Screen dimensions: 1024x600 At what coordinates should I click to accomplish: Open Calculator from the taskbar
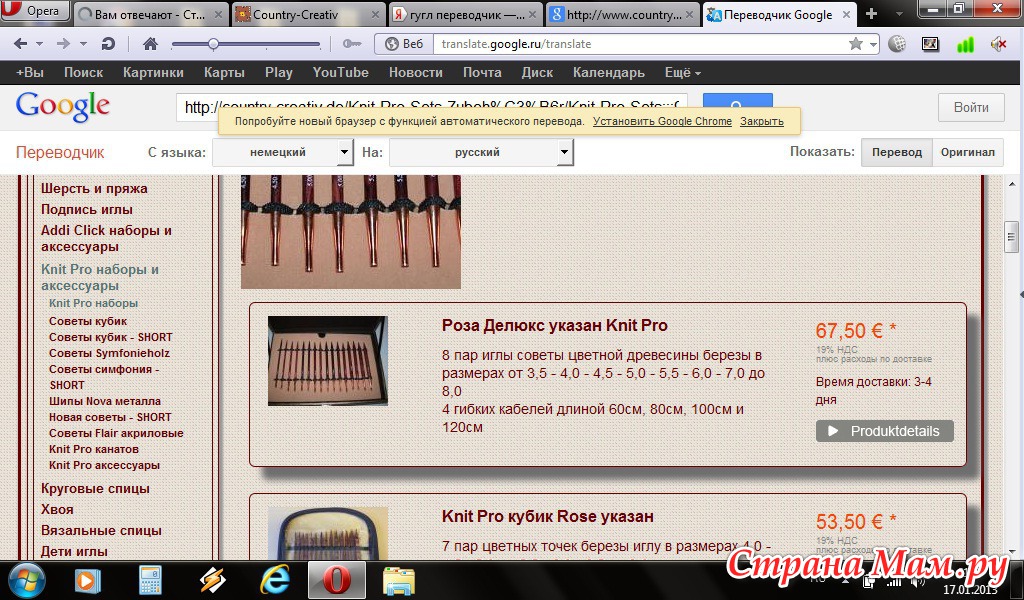click(150, 580)
